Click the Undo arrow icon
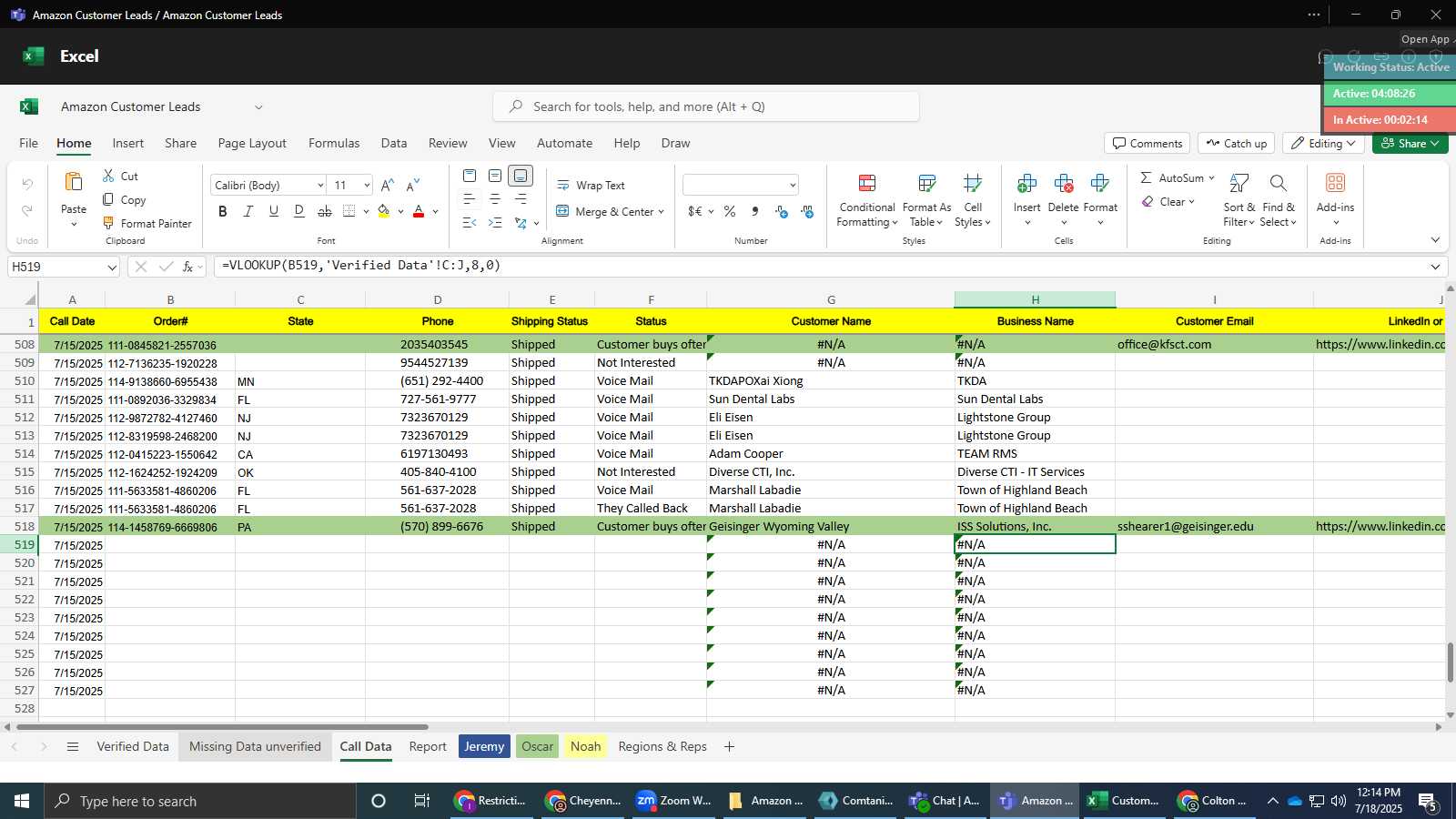The height and width of the screenshot is (819, 1456). (27, 185)
